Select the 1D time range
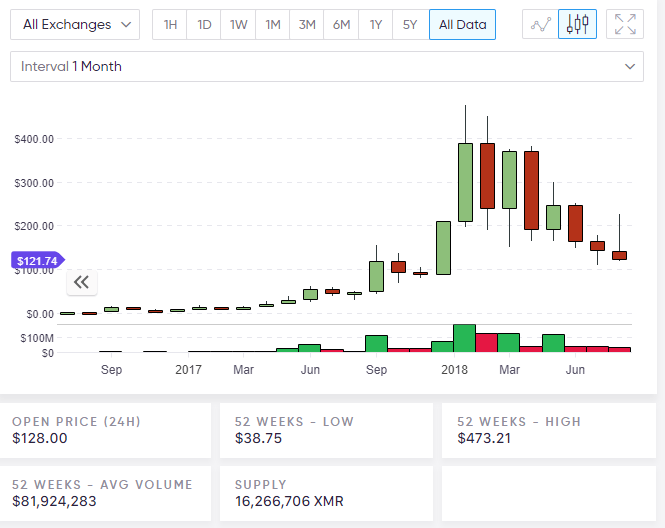Screen dimensions: 665x528 point(204,25)
